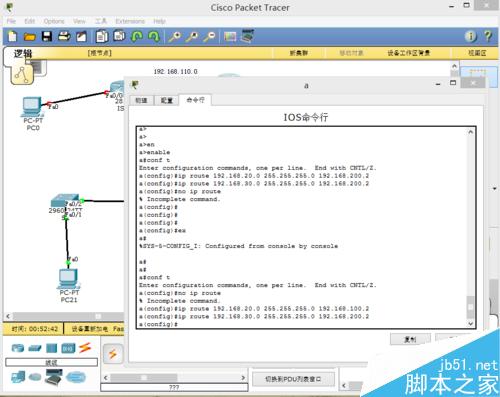The width and height of the screenshot is (500, 397).
Task: Click the connection list scrollbar left arrow
Action: [x=106, y=378]
